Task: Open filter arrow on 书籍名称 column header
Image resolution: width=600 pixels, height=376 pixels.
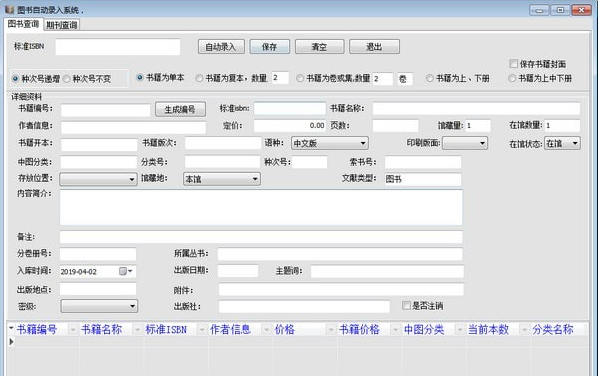Action: (137, 329)
